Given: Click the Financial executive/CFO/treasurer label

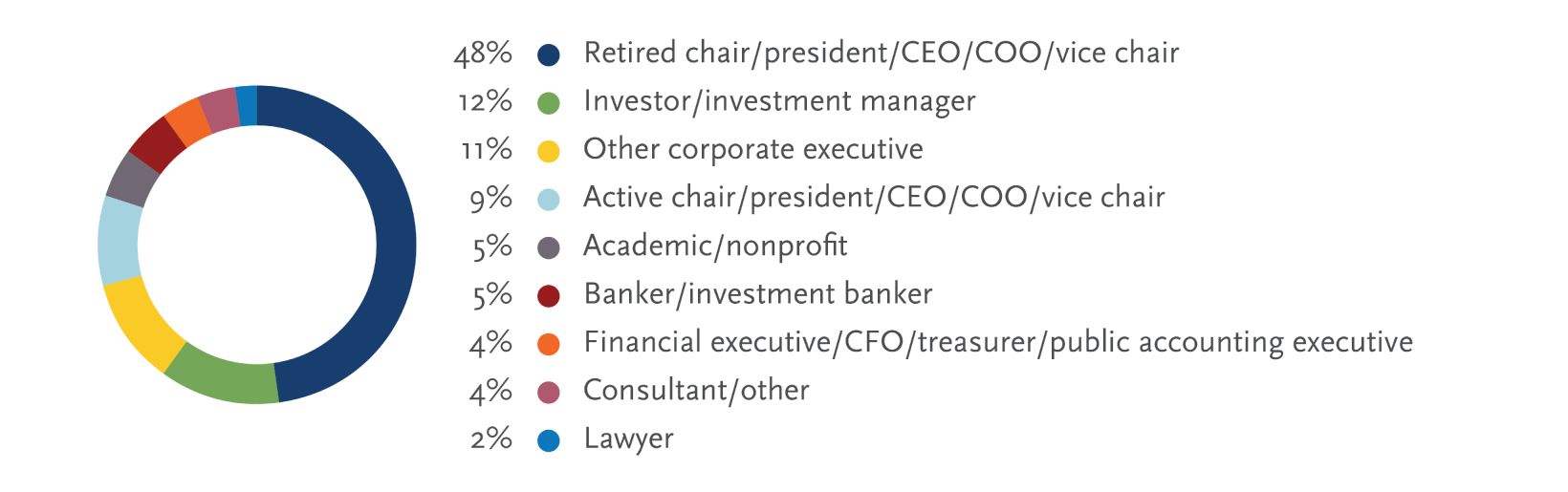Looking at the screenshot, I should coord(998,342).
